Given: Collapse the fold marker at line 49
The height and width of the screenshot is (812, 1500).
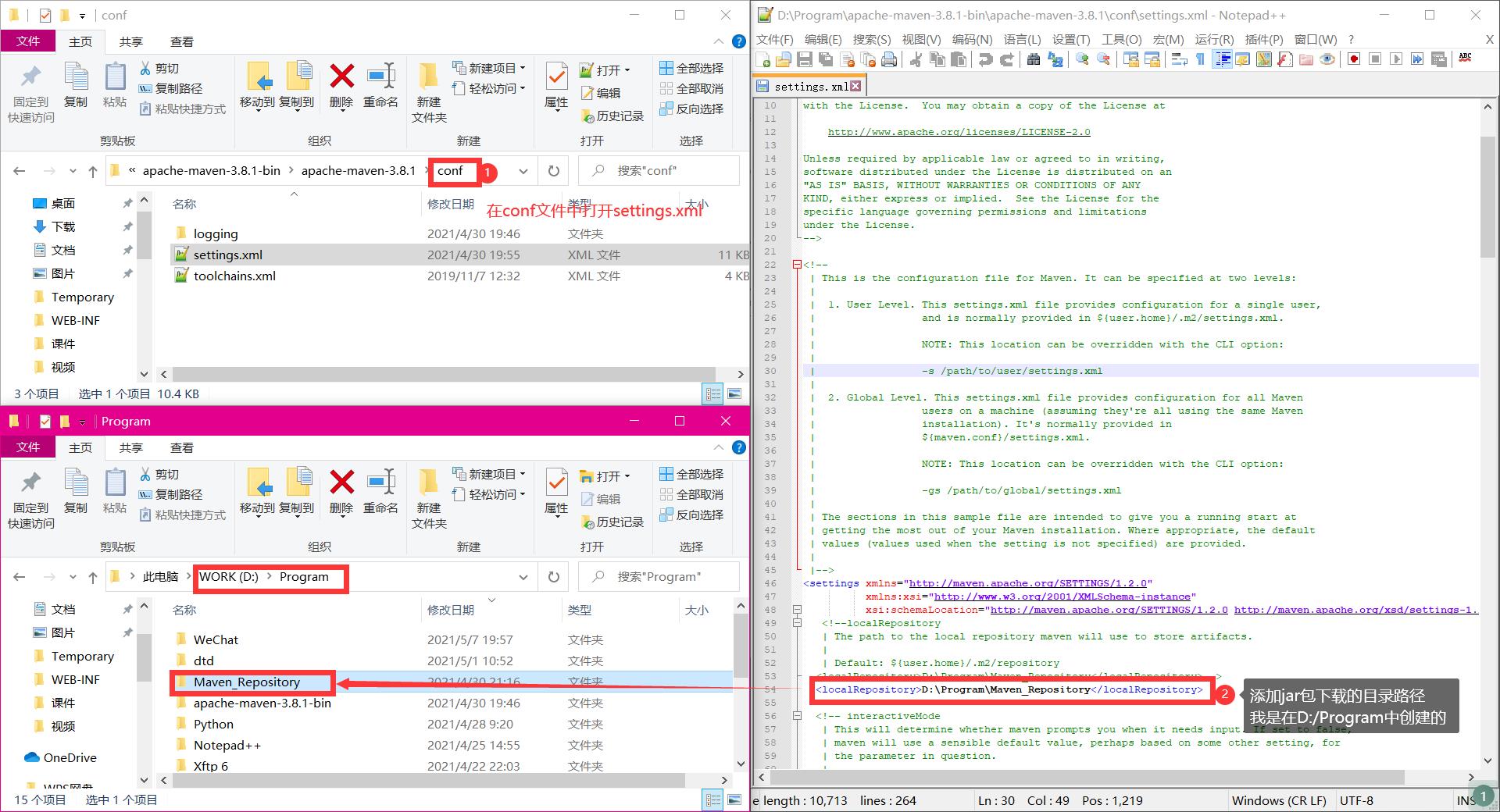Looking at the screenshot, I should (797, 623).
